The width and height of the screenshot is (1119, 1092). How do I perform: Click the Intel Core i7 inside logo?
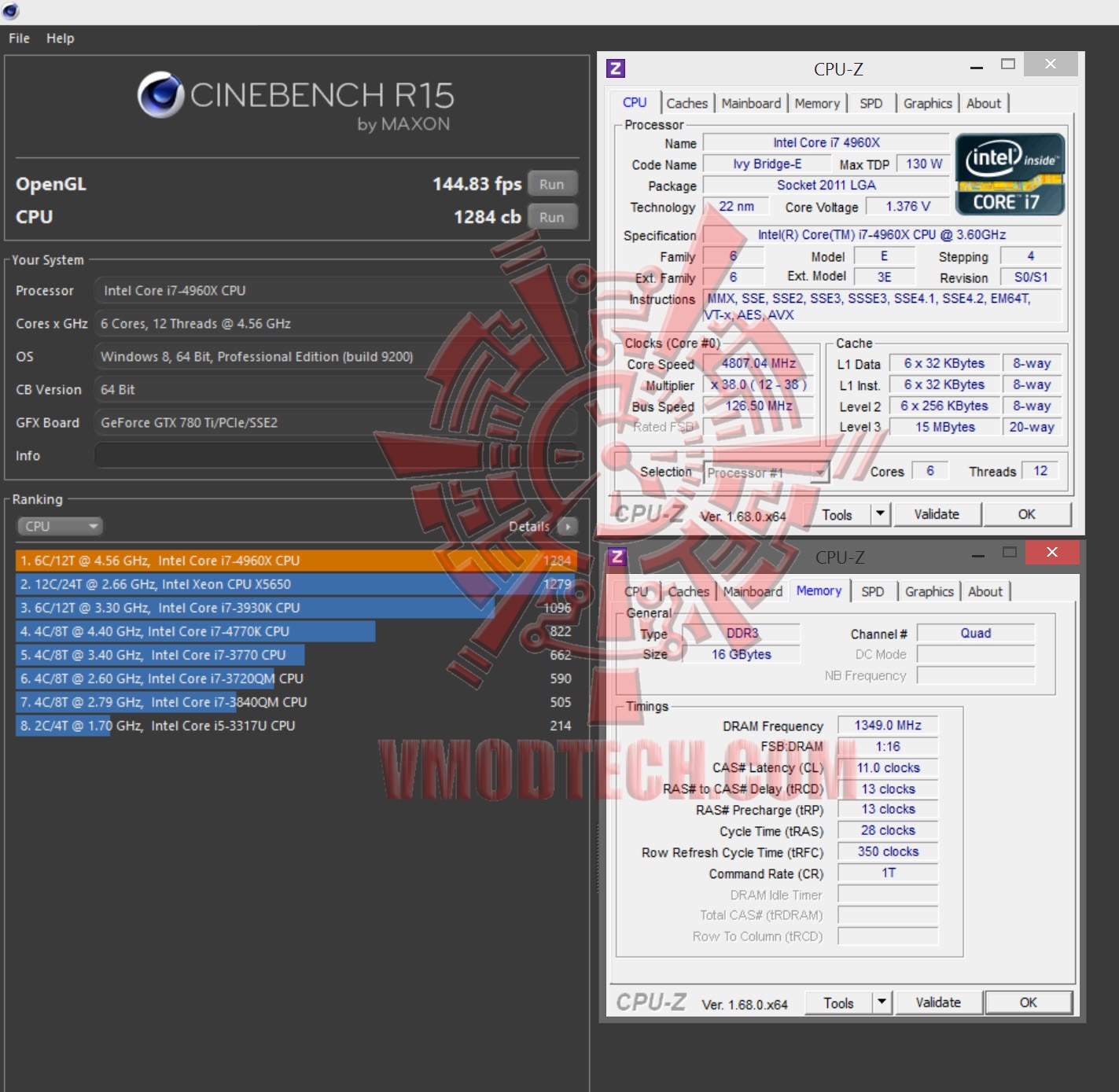(x=1010, y=174)
